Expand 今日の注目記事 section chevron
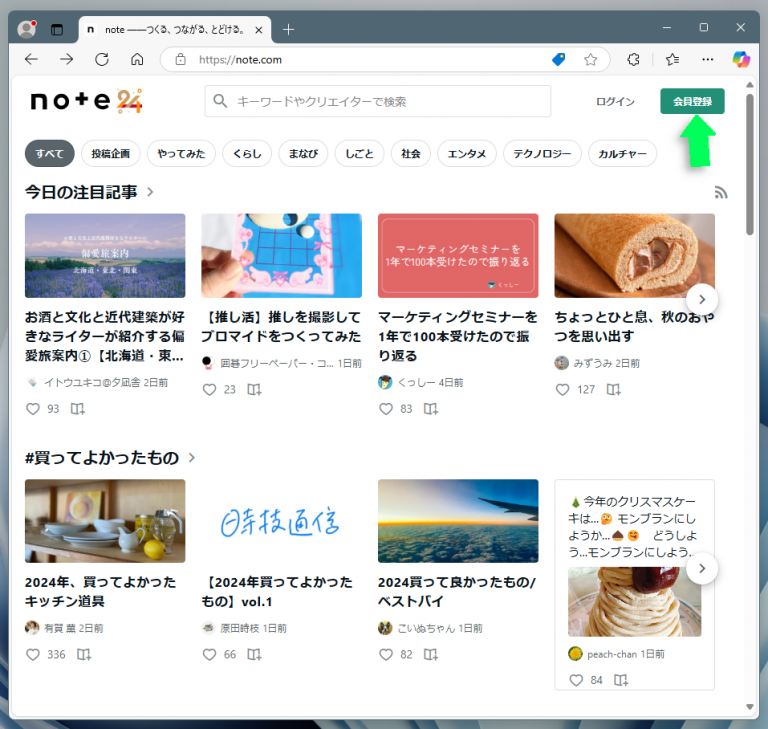 150,192
